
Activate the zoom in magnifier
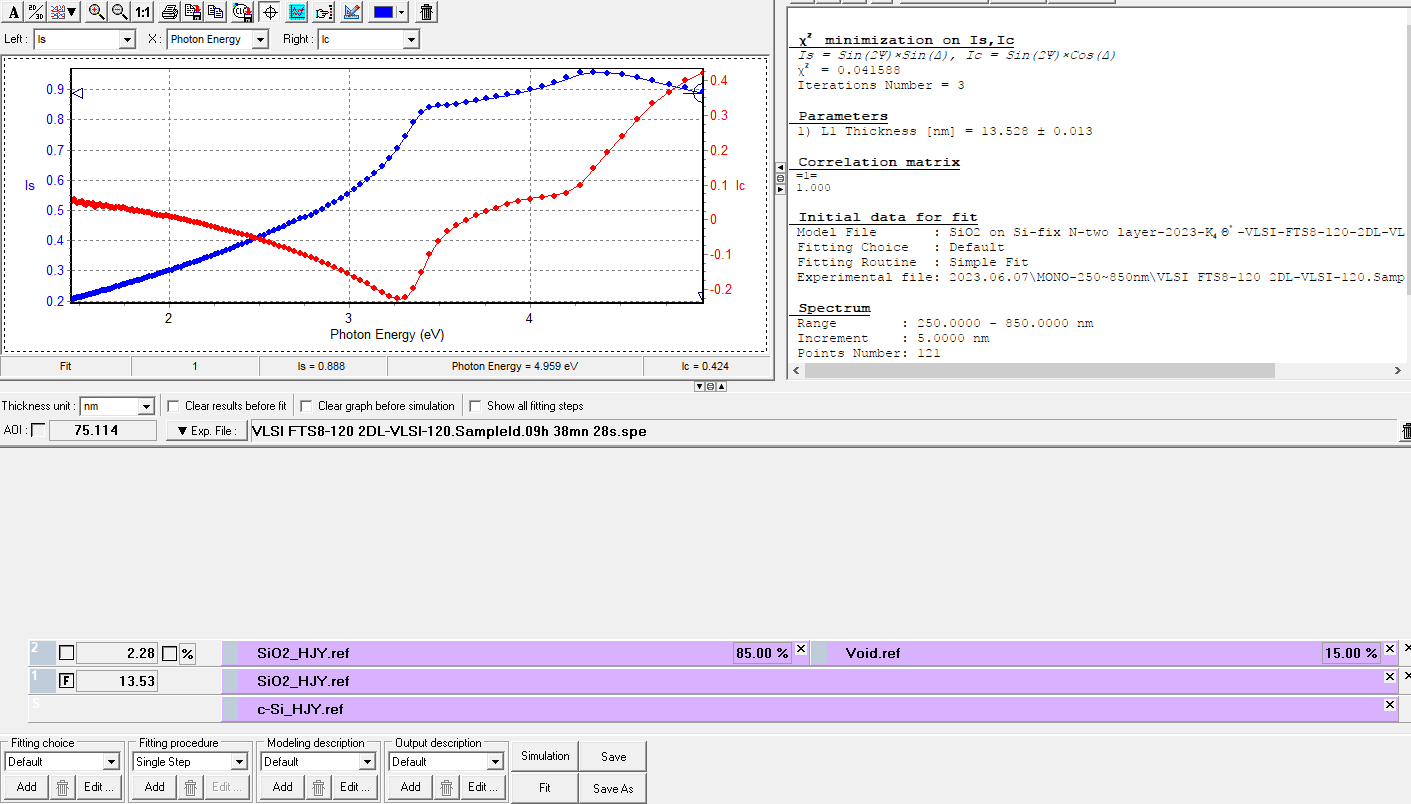coord(96,12)
